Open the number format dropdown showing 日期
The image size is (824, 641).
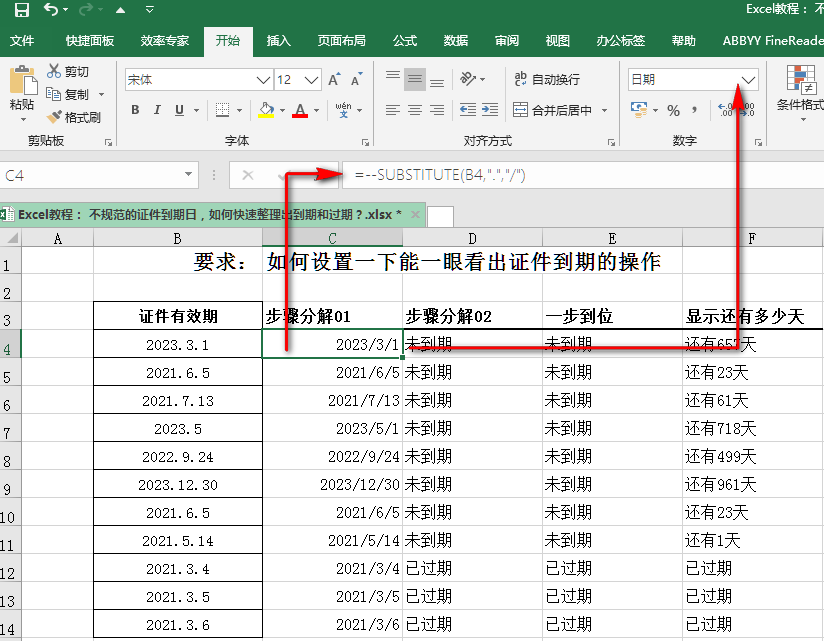pyautogui.click(x=748, y=80)
